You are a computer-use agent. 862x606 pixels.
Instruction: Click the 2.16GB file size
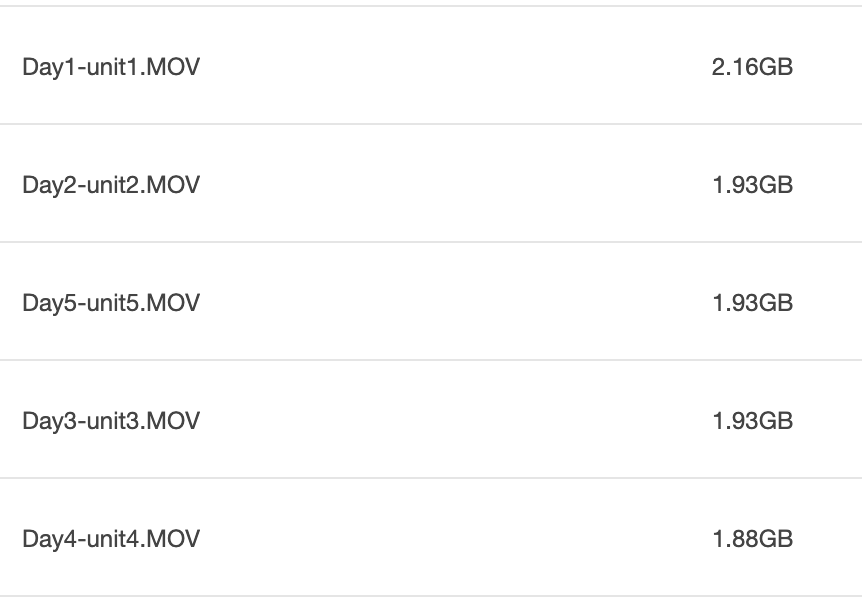coord(752,68)
